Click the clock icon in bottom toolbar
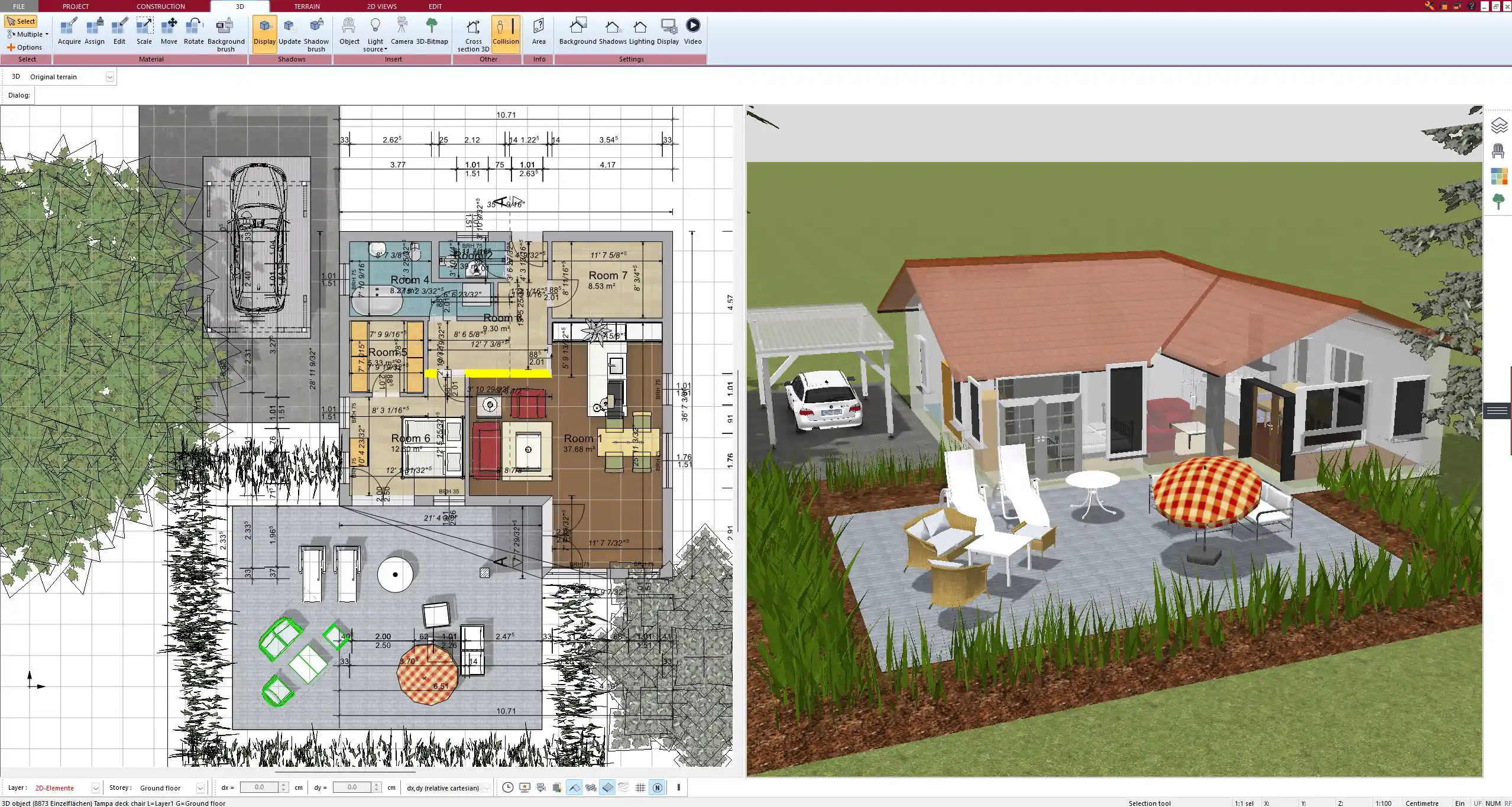This screenshot has height=807, width=1512. point(507,787)
